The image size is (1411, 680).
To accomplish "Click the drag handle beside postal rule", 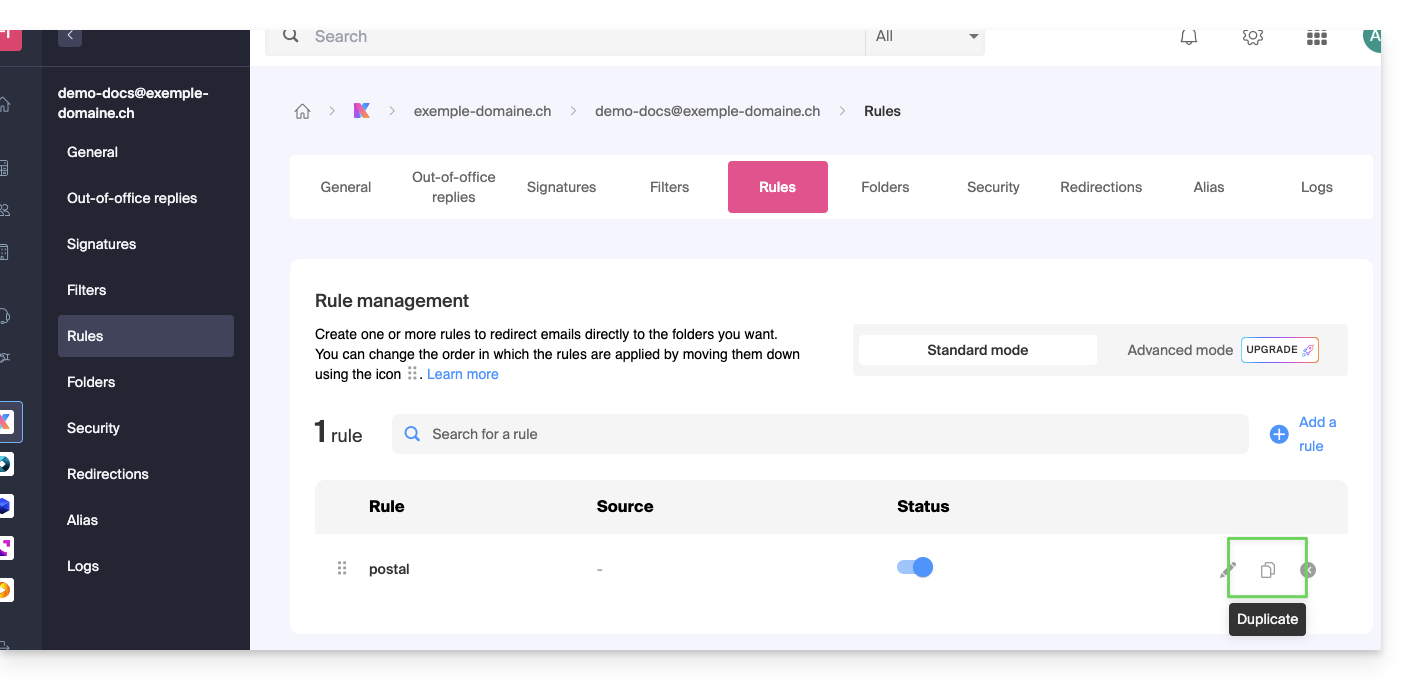I will [x=342, y=568].
